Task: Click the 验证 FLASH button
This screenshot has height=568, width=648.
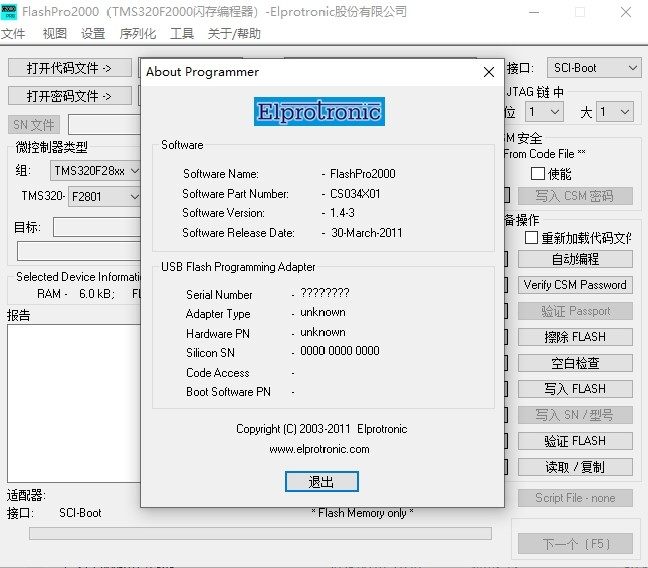Action: [575, 441]
